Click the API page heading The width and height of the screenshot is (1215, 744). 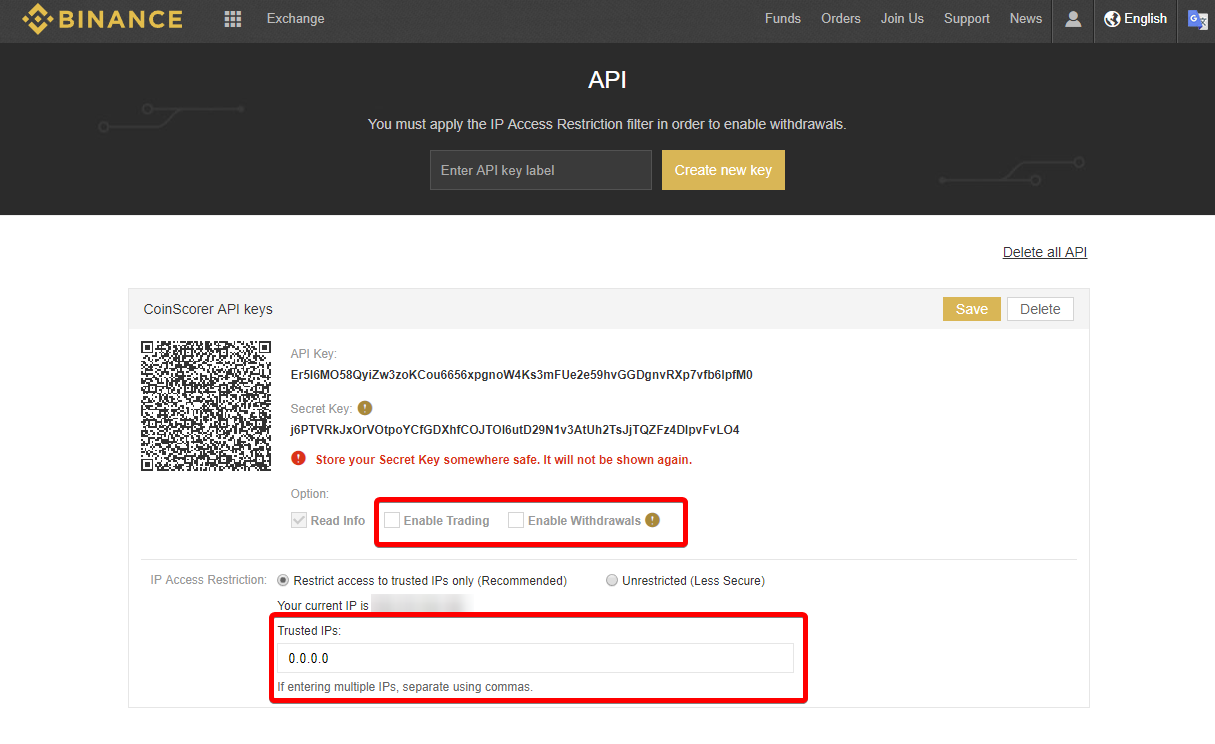tap(607, 80)
